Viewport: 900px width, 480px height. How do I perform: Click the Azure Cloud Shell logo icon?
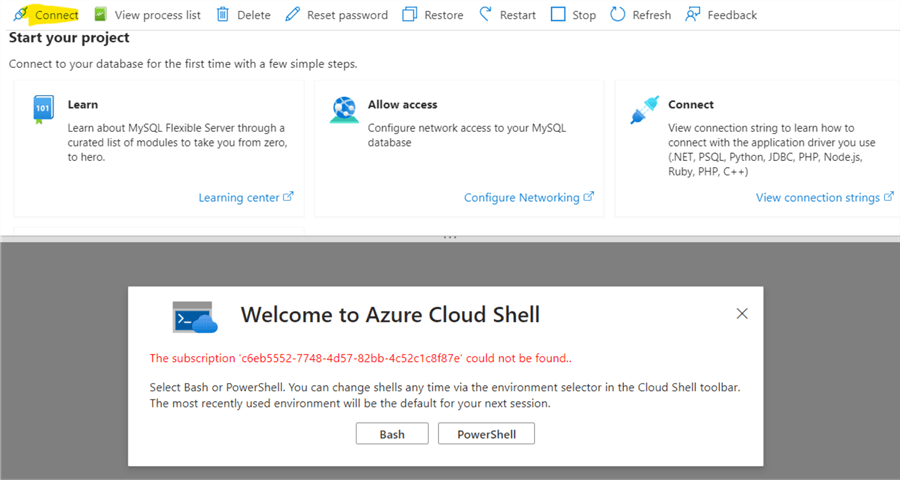coord(195,316)
